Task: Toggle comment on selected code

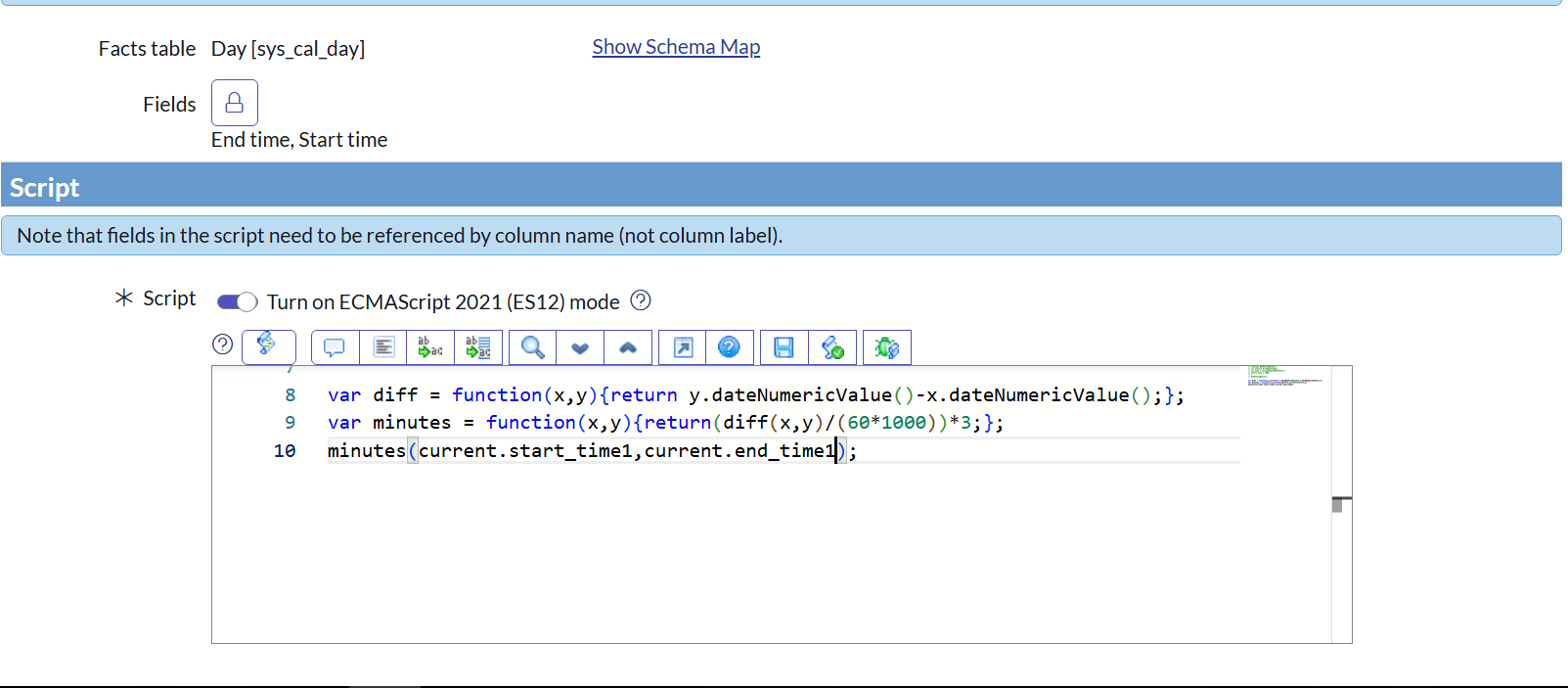Action: (x=335, y=347)
